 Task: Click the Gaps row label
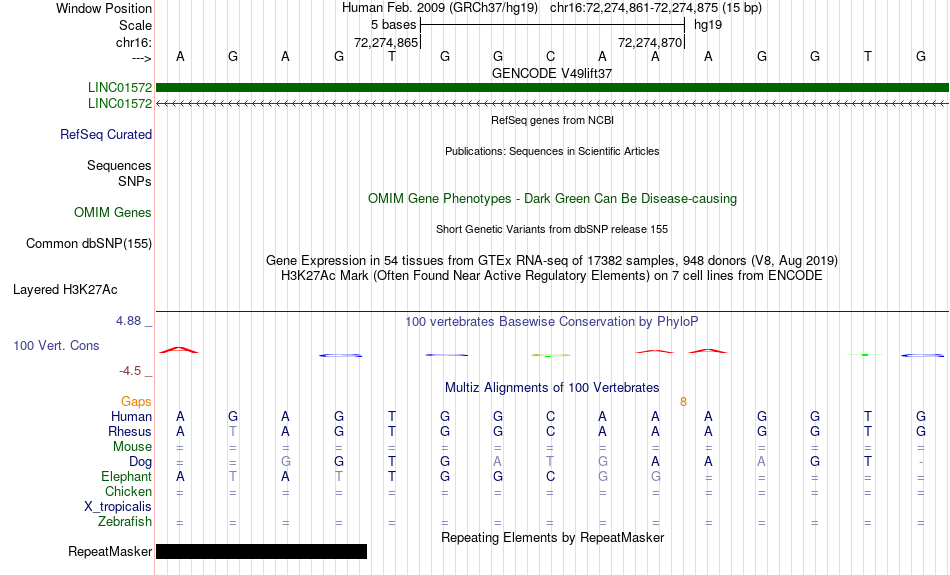pyautogui.click(x=136, y=402)
